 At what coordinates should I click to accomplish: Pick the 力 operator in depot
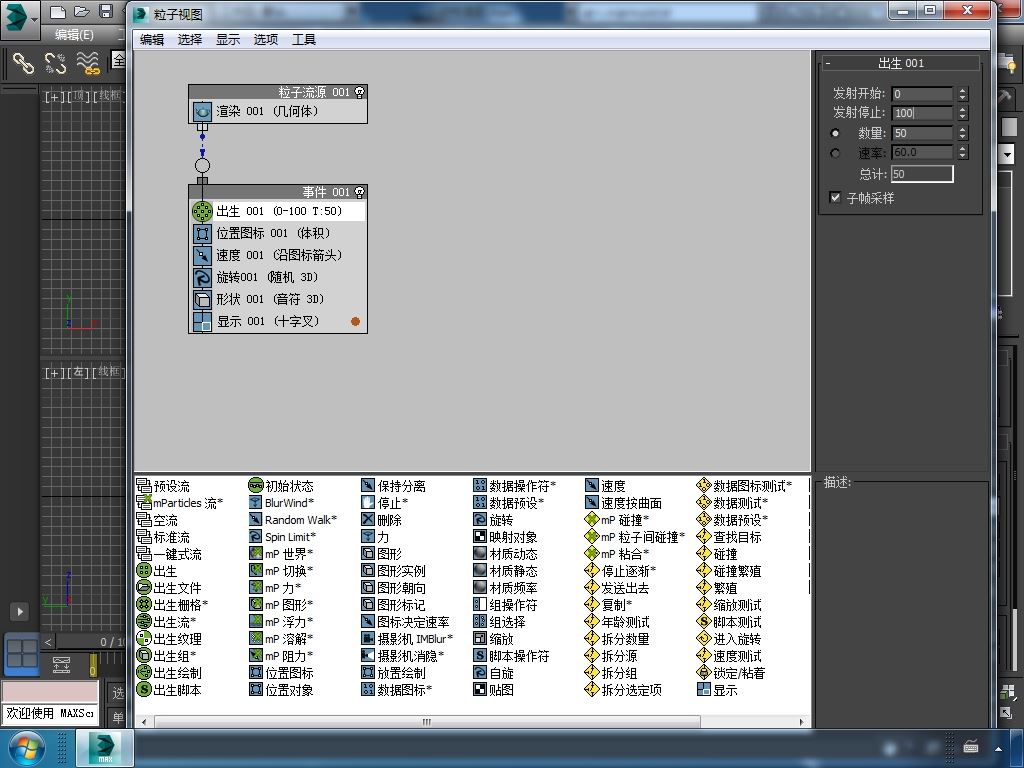[376, 537]
